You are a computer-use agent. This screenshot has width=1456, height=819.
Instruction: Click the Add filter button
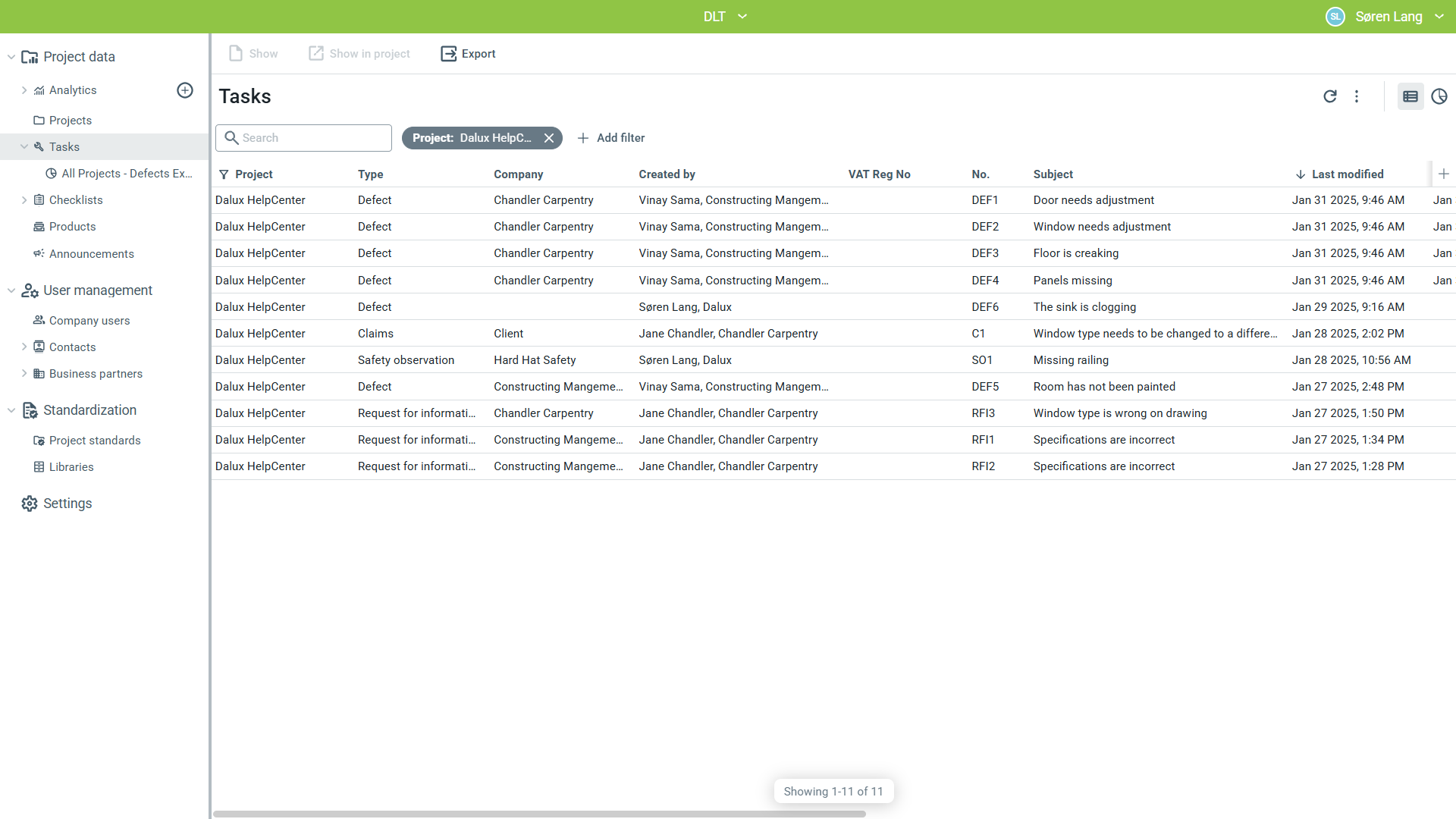click(x=611, y=138)
